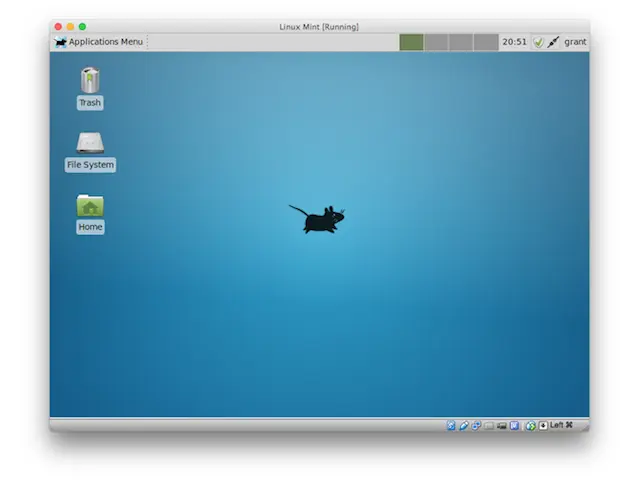Viewport: 640px width, 480px height.
Task: Switch to the second workspace
Action: click(437, 42)
